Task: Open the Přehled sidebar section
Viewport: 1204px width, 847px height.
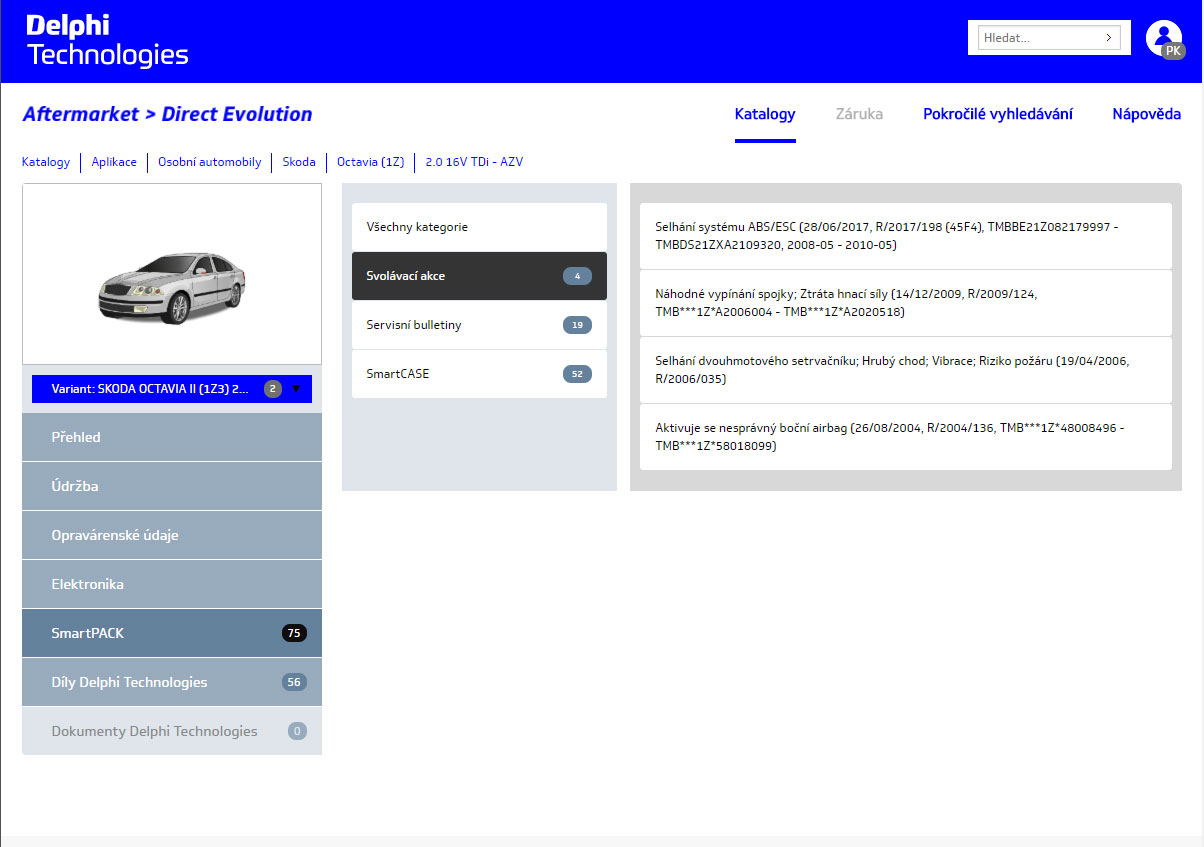Action: click(172, 437)
